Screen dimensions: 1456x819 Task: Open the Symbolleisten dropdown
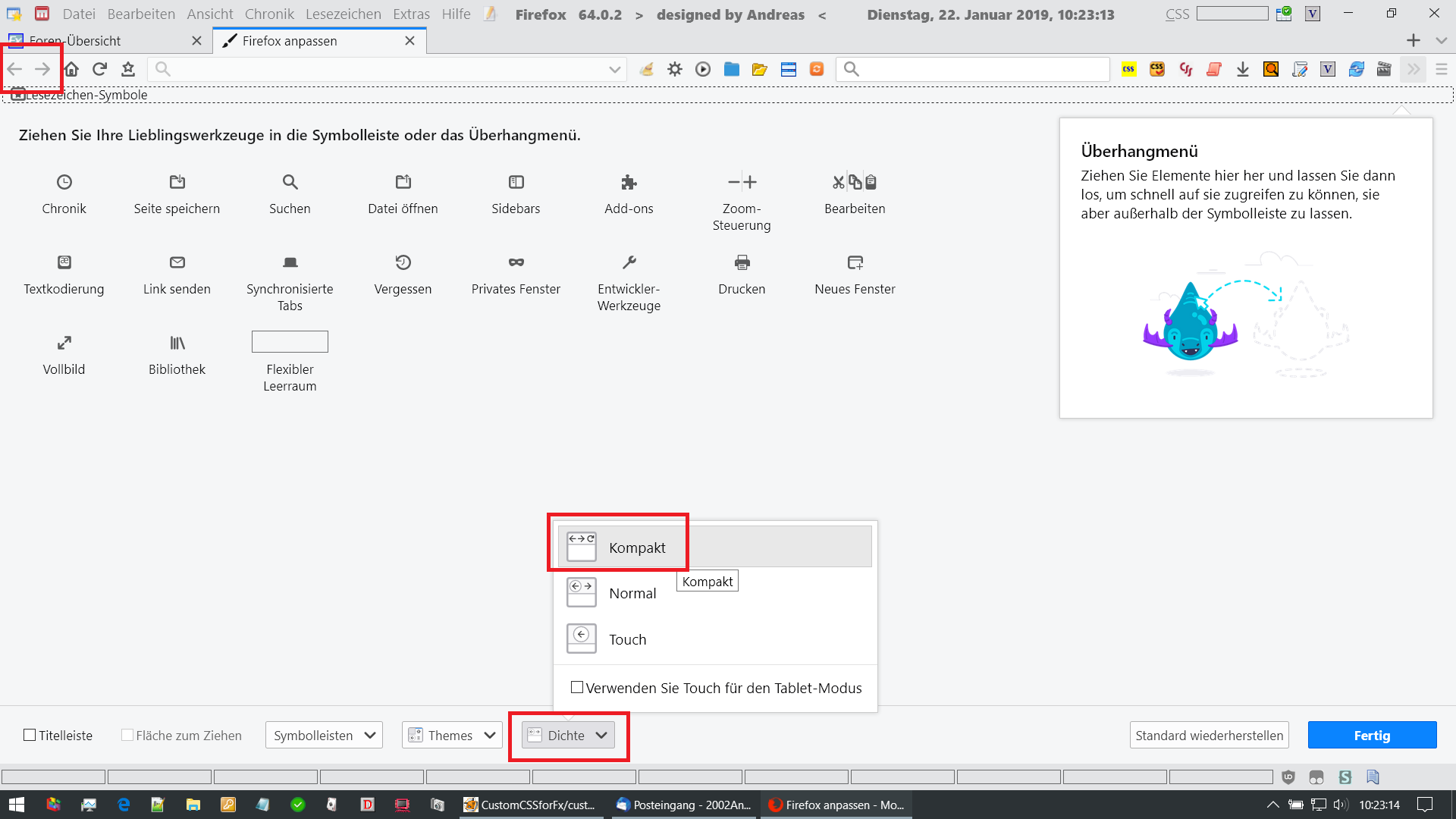tap(324, 735)
